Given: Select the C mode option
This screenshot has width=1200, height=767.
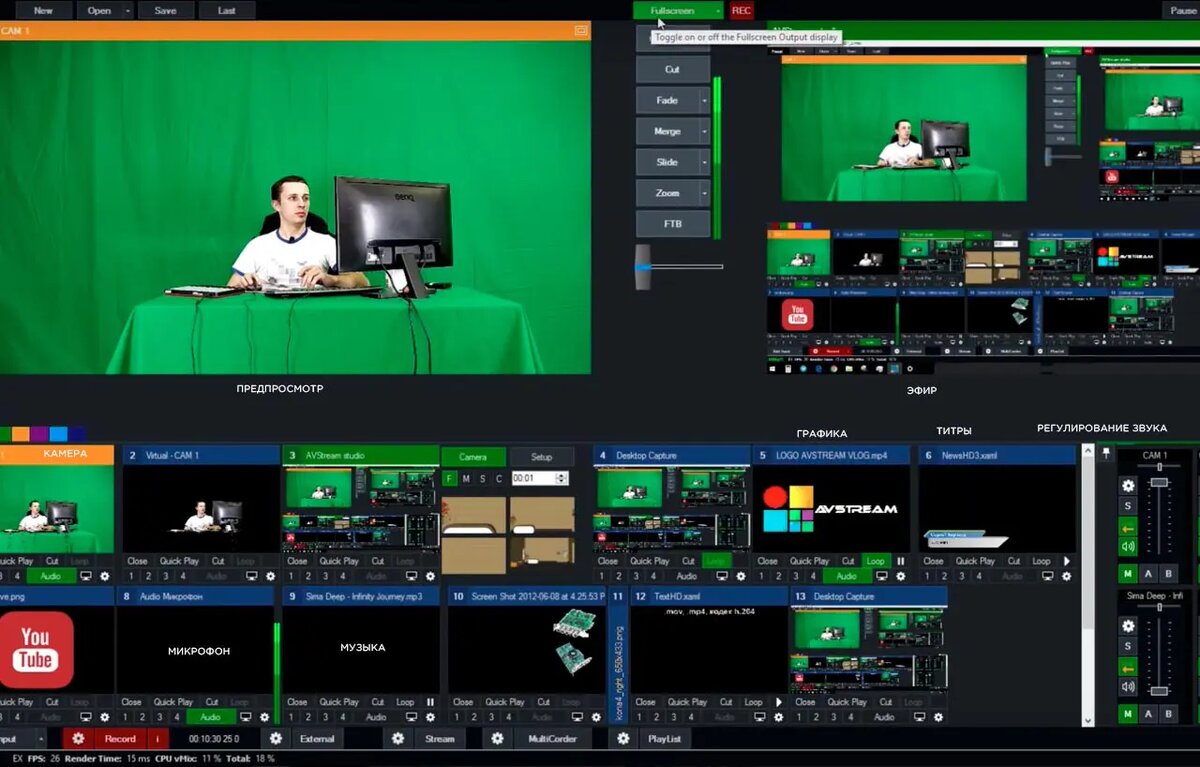Looking at the screenshot, I should pyautogui.click(x=498, y=479).
